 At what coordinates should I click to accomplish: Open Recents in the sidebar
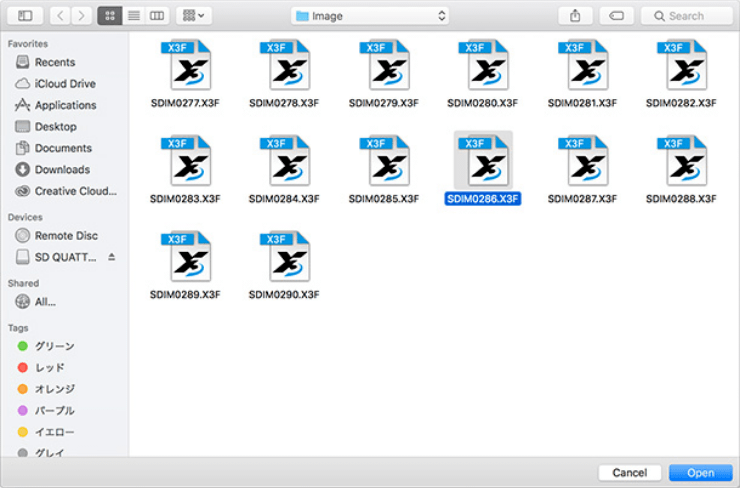(55, 62)
